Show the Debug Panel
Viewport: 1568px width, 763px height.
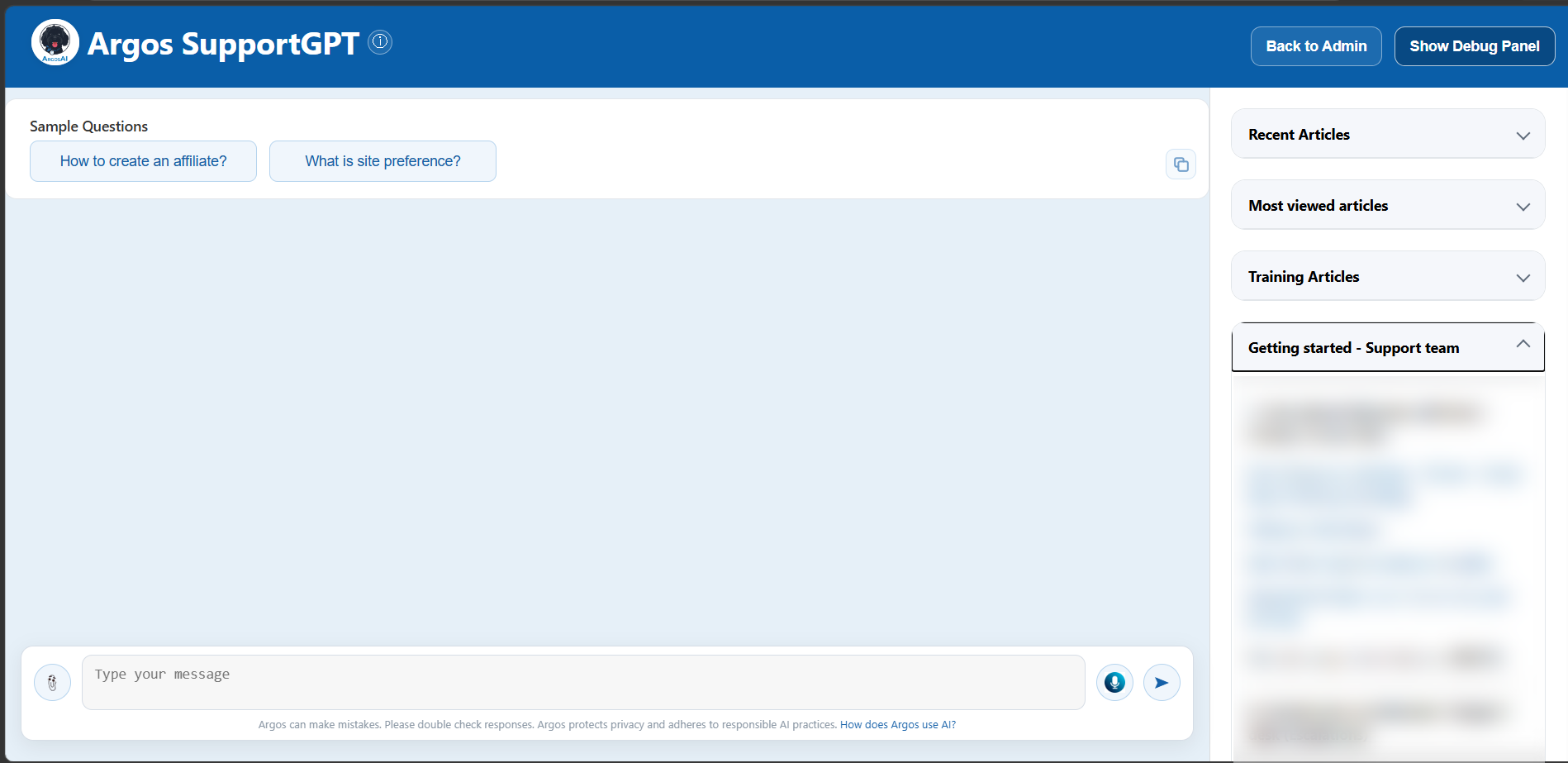coord(1475,46)
